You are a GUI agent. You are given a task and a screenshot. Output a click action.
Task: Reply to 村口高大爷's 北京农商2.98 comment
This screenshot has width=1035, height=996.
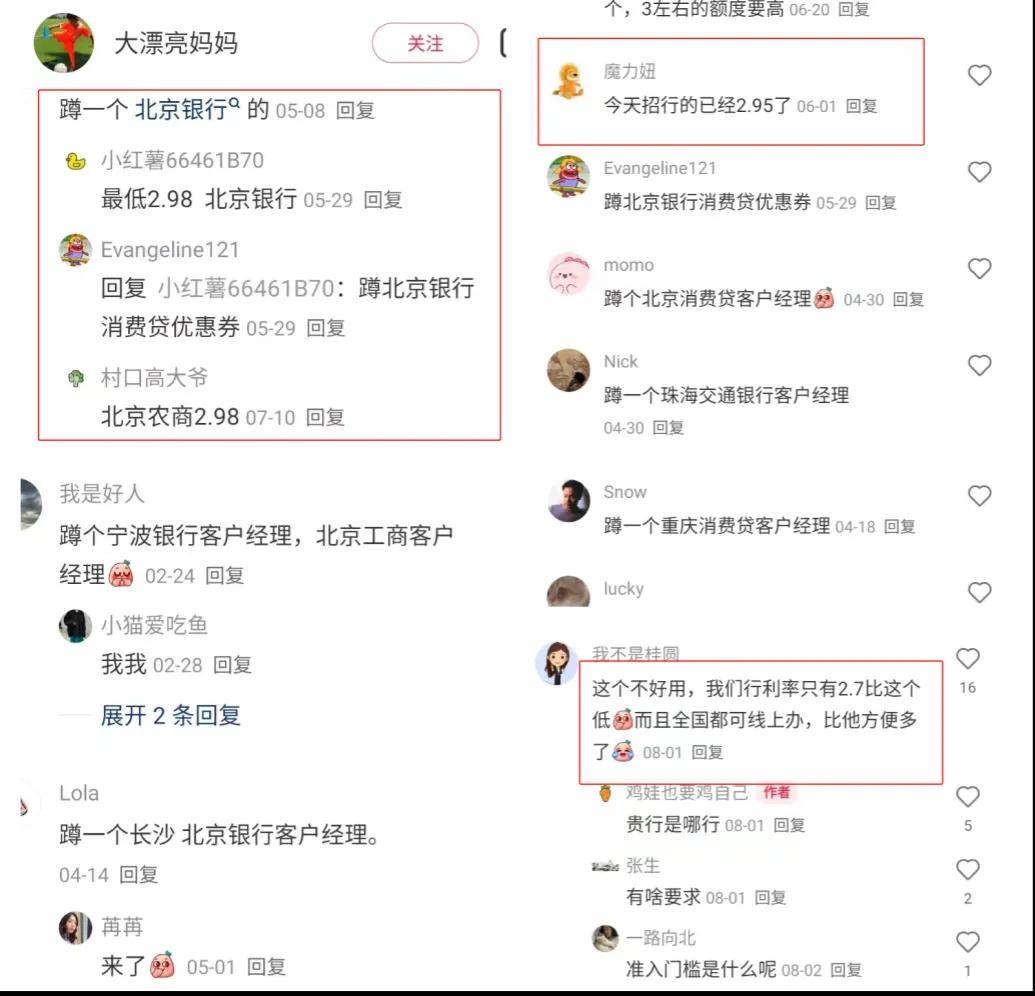coord(325,417)
